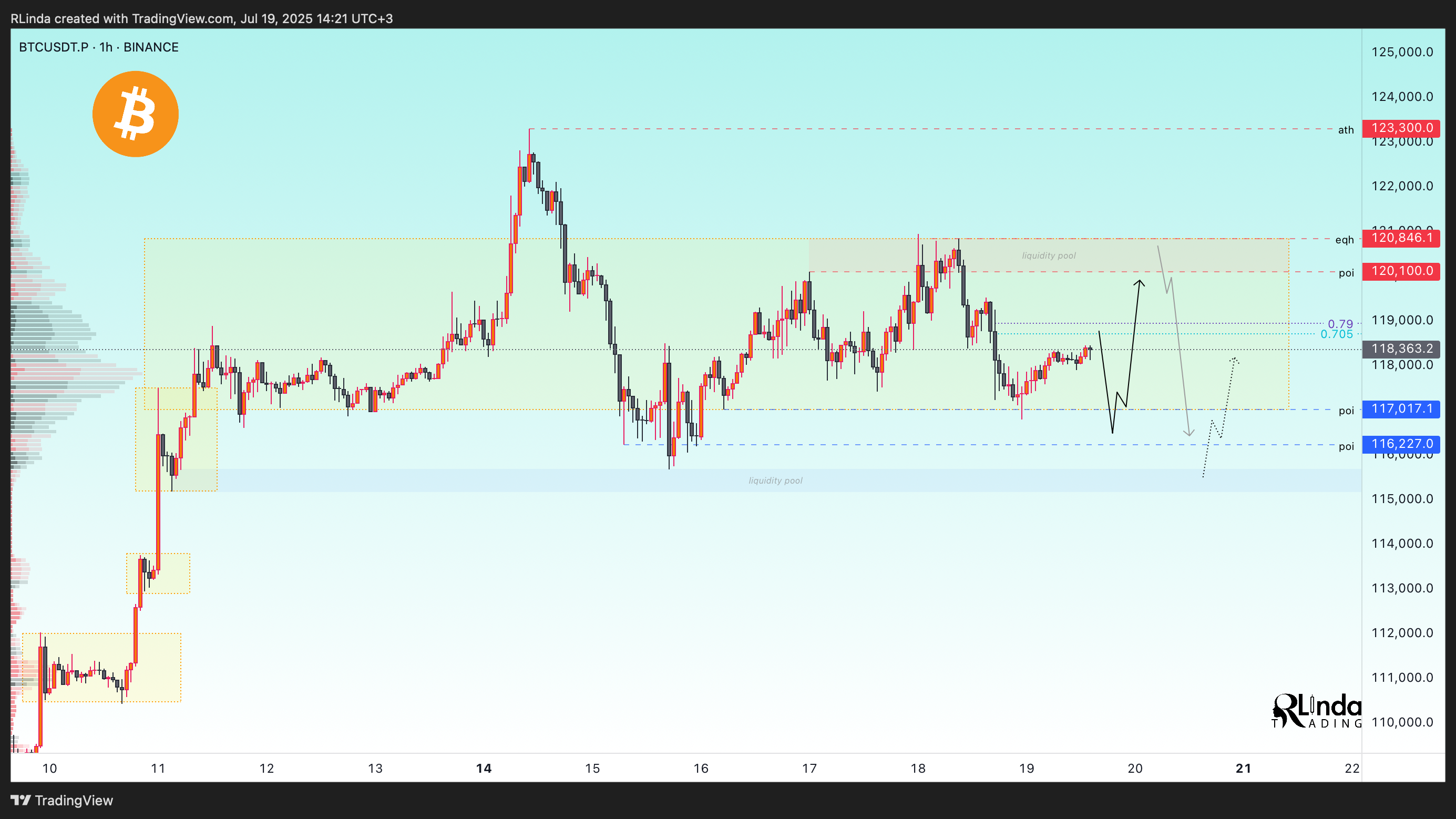This screenshot has height=819, width=1456.
Task: Click the 124,000.0 price axis label
Action: 1402,97
